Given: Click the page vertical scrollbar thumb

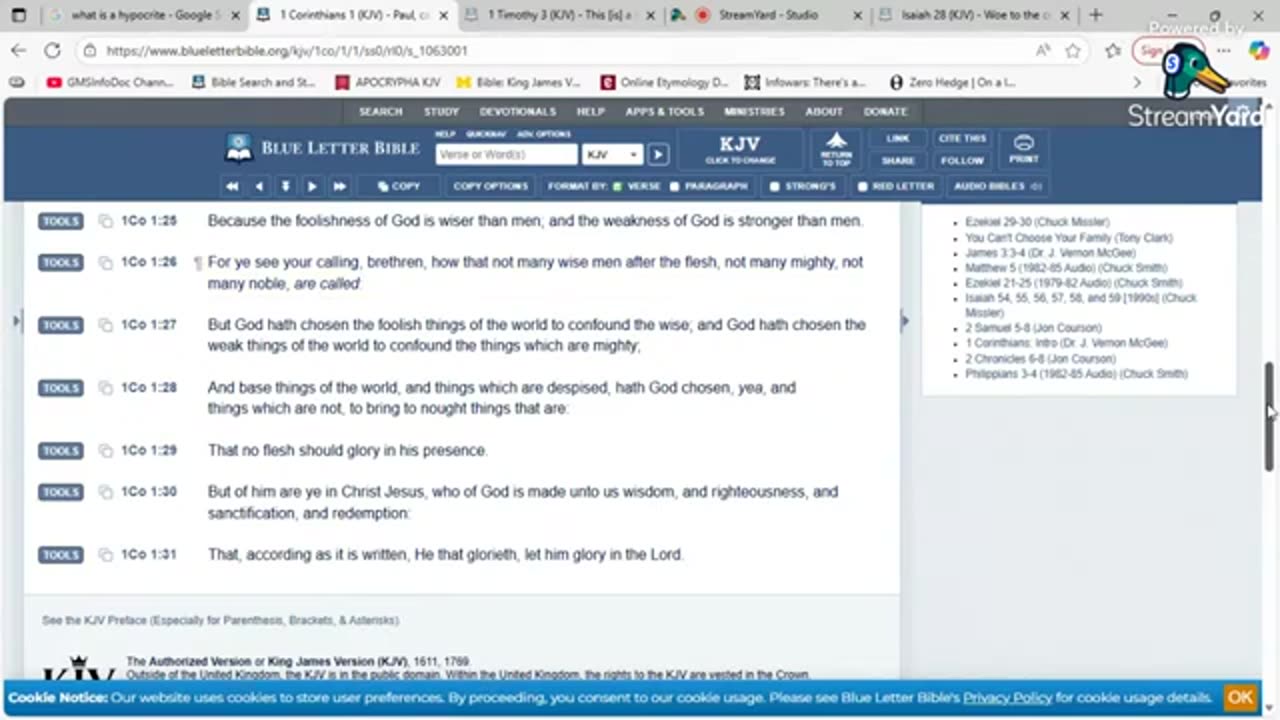Looking at the screenshot, I should click(x=1269, y=416).
